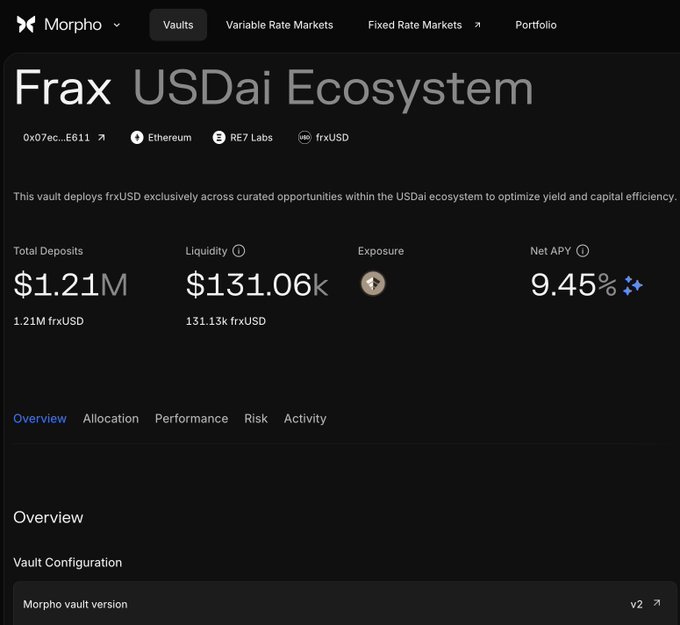Click the 1.21M frxUSD deposits amount
The height and width of the screenshot is (625, 680).
point(49,321)
